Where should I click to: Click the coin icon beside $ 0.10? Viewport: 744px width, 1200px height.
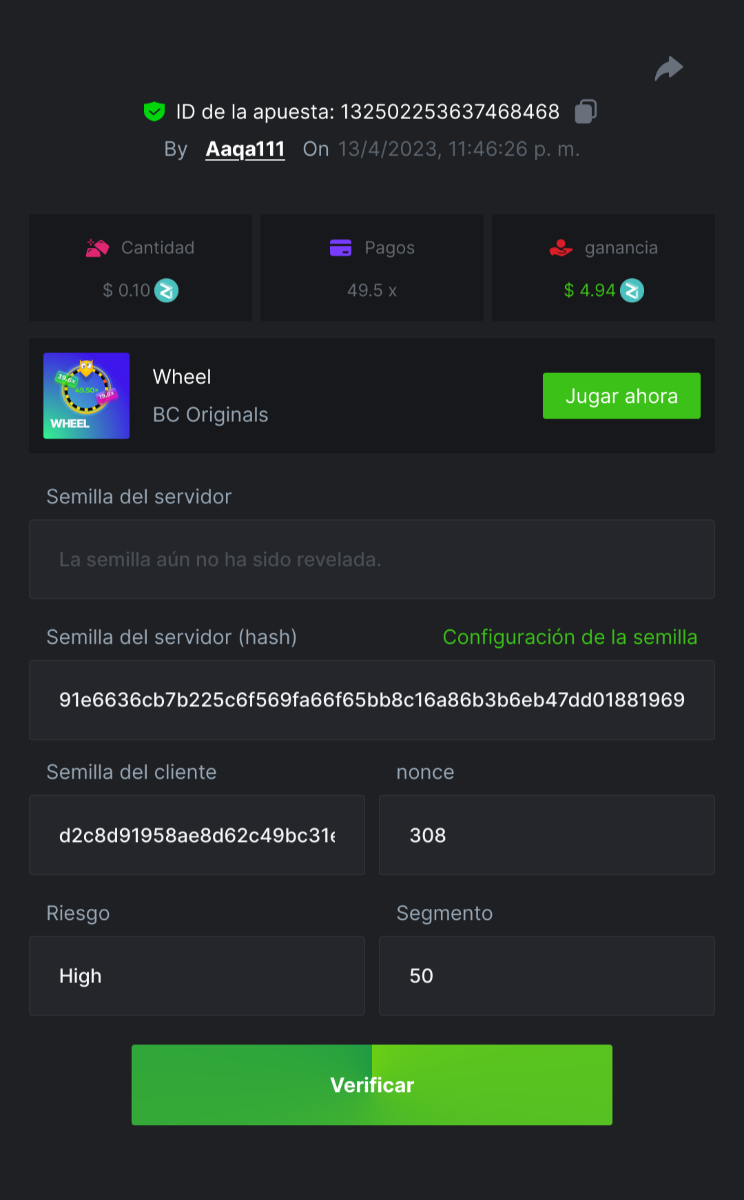(166, 291)
